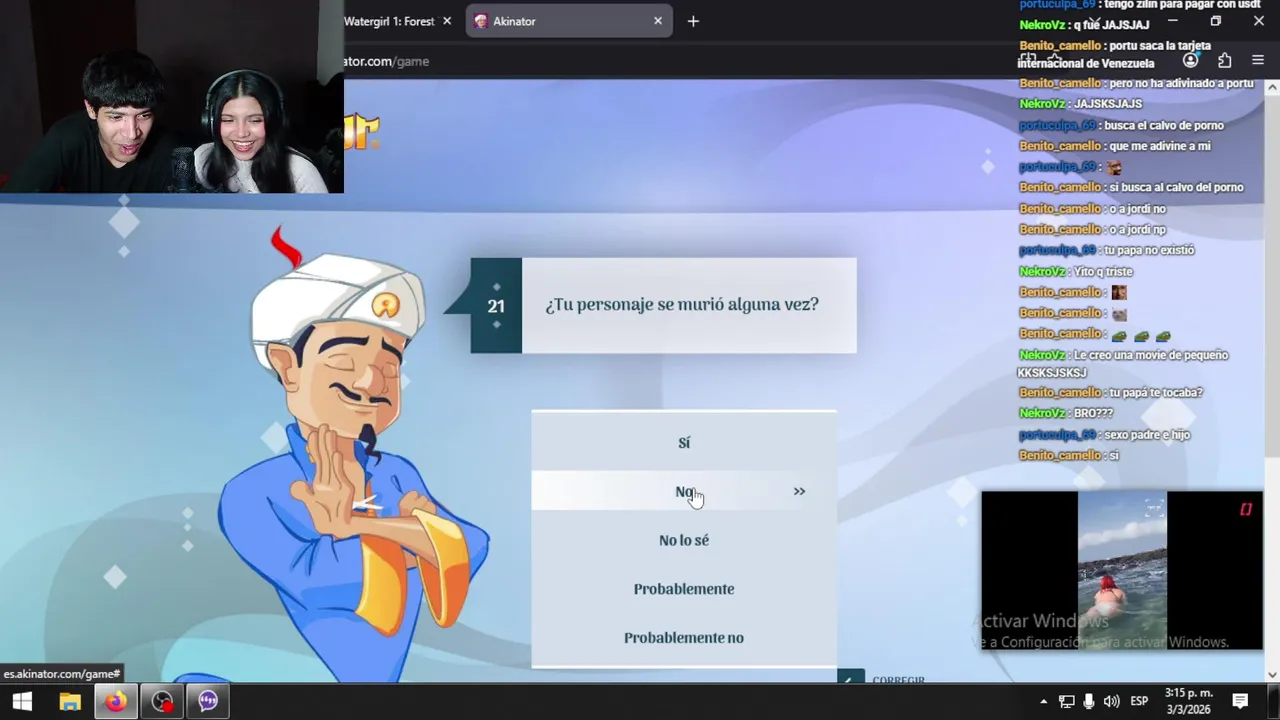Image resolution: width=1280 pixels, height=720 pixels.
Task: Switch to the Watergirl 1: Forest tab
Action: (388, 21)
